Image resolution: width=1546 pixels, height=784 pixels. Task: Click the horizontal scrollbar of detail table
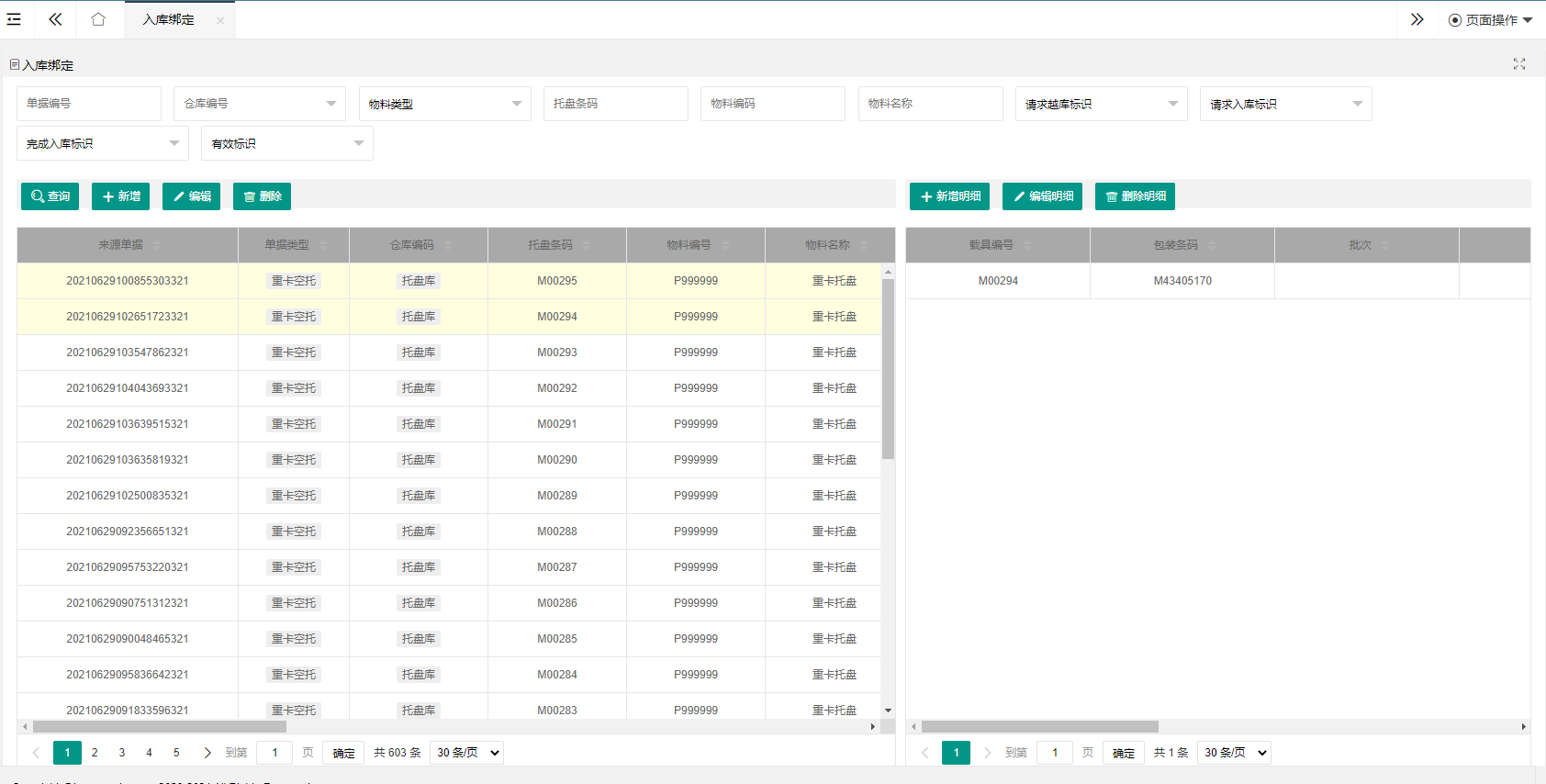(x=1040, y=726)
